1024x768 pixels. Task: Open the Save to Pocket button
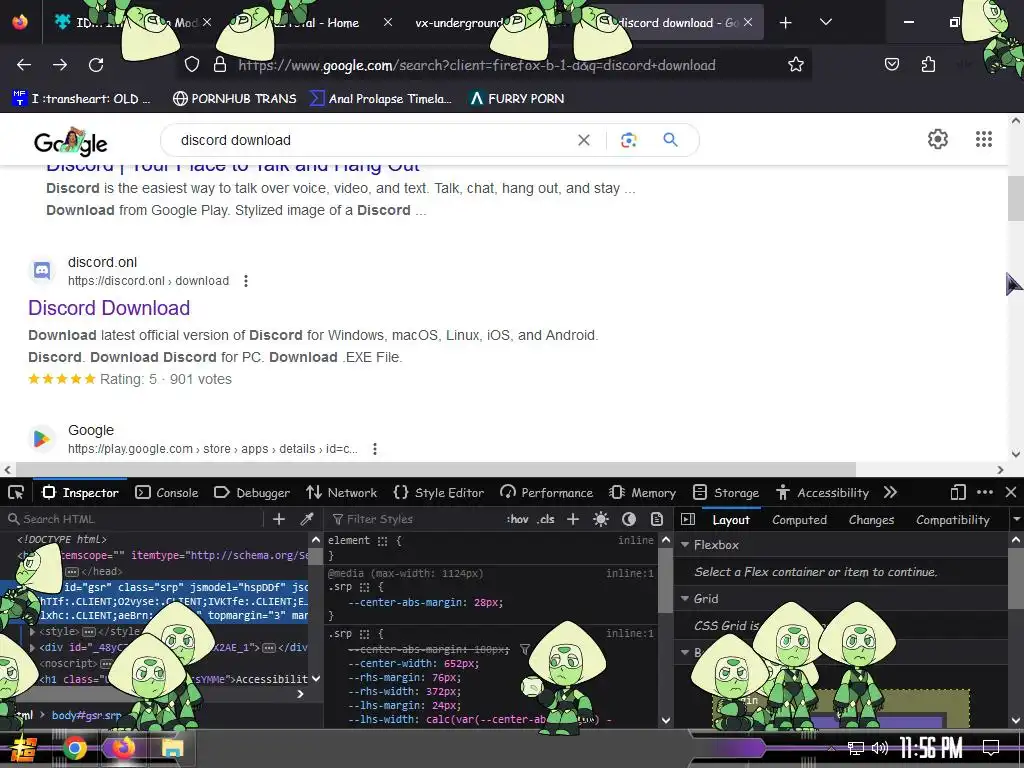coord(891,64)
